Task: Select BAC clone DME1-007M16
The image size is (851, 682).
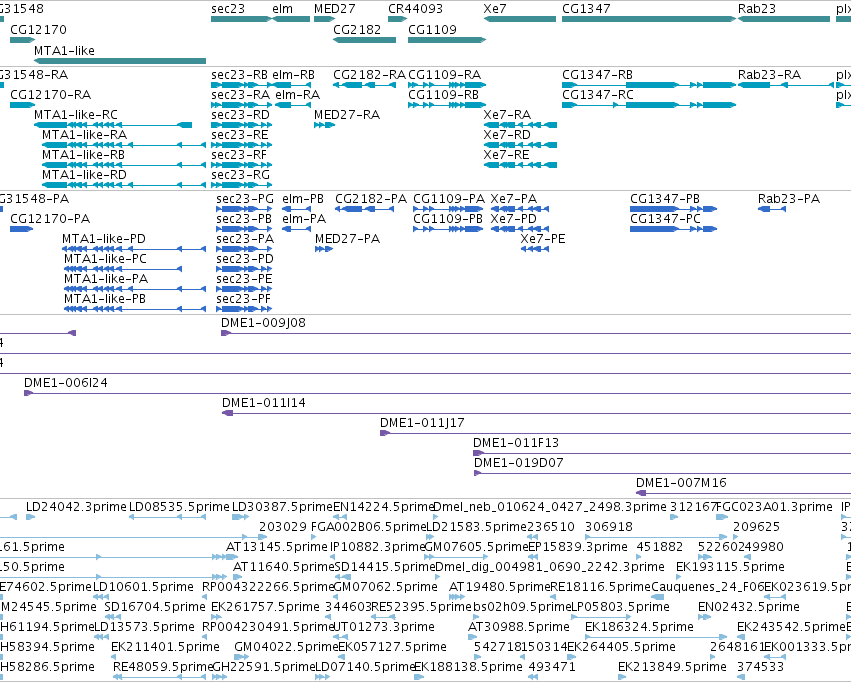Action: [x=744, y=493]
